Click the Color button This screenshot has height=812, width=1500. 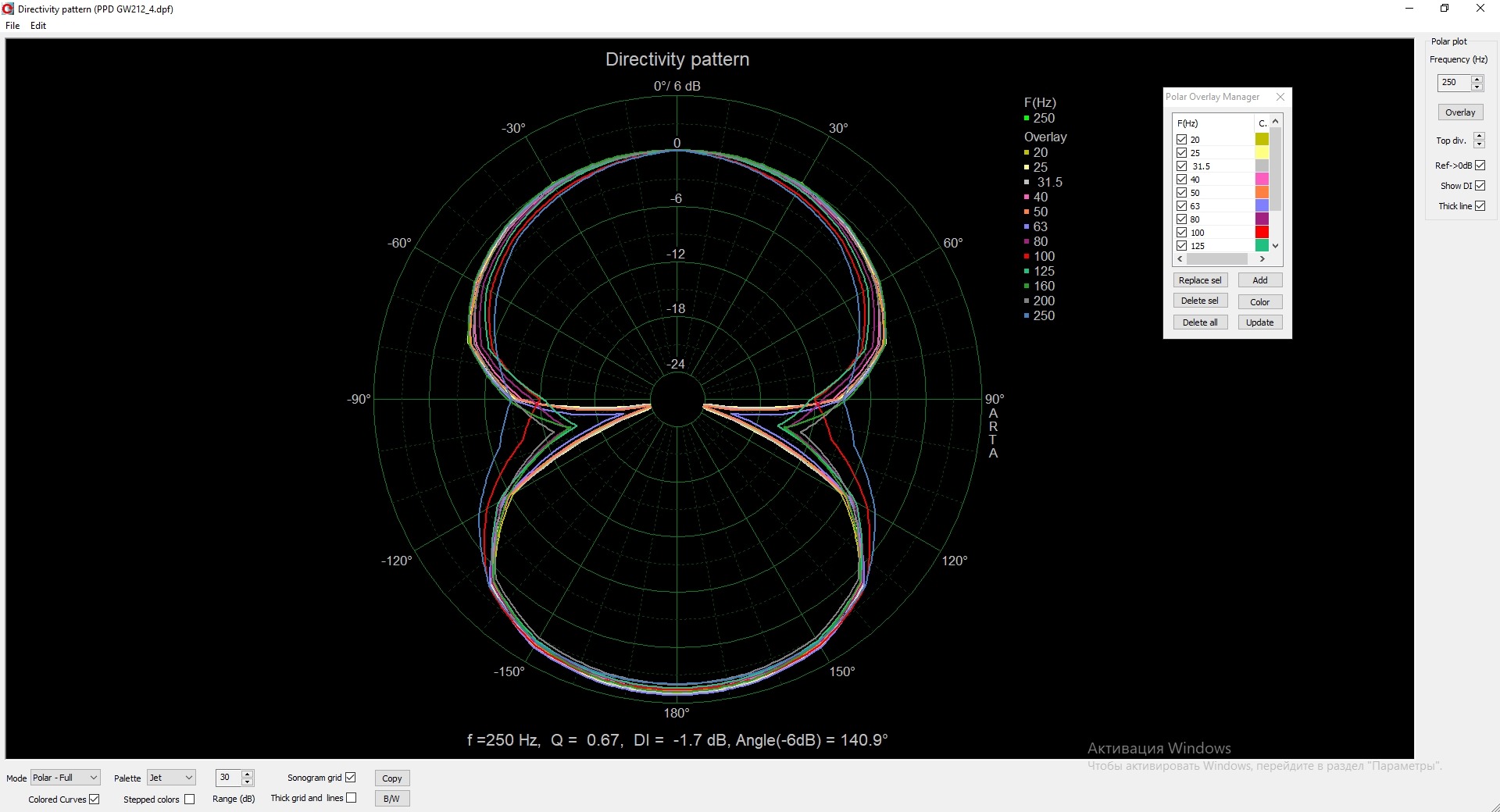click(1260, 302)
